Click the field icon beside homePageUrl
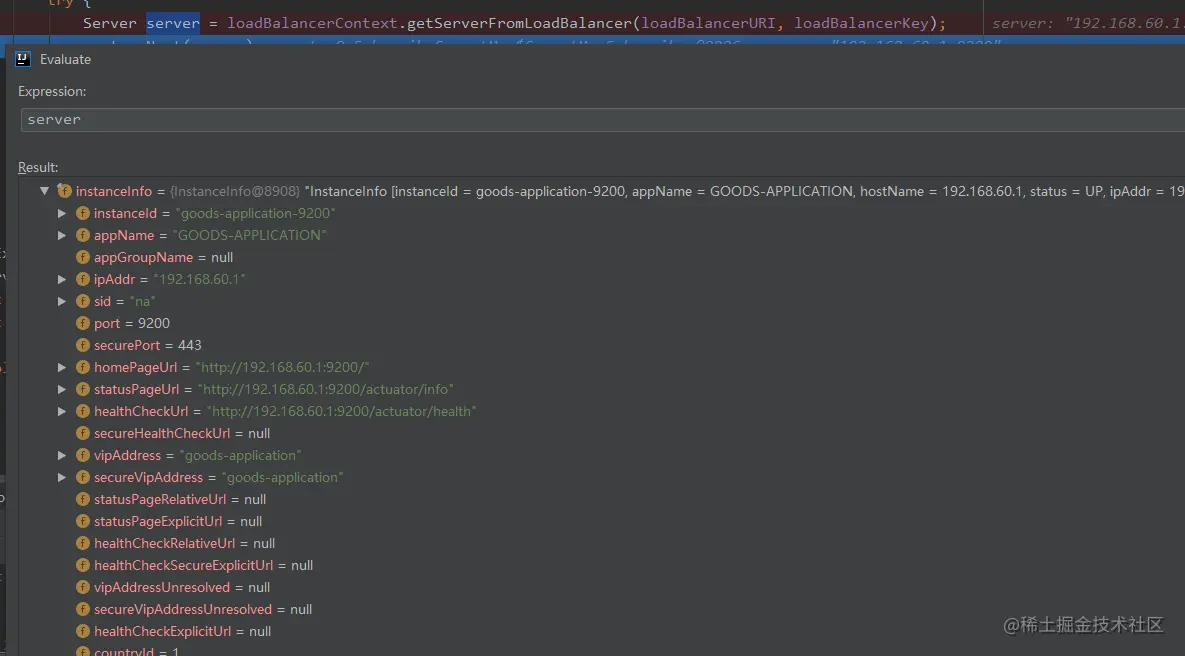 83,367
